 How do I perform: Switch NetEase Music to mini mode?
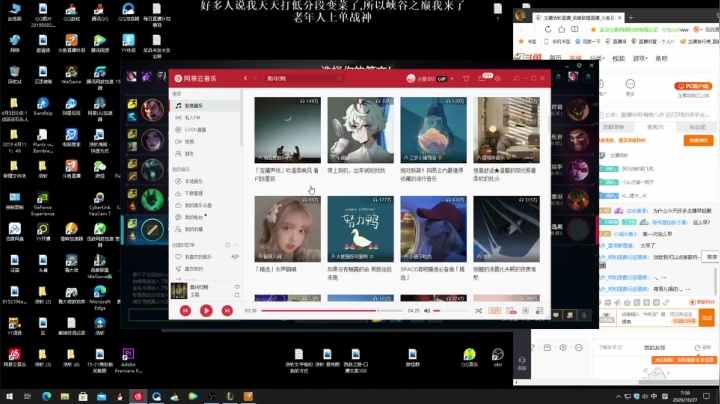click(x=516, y=79)
